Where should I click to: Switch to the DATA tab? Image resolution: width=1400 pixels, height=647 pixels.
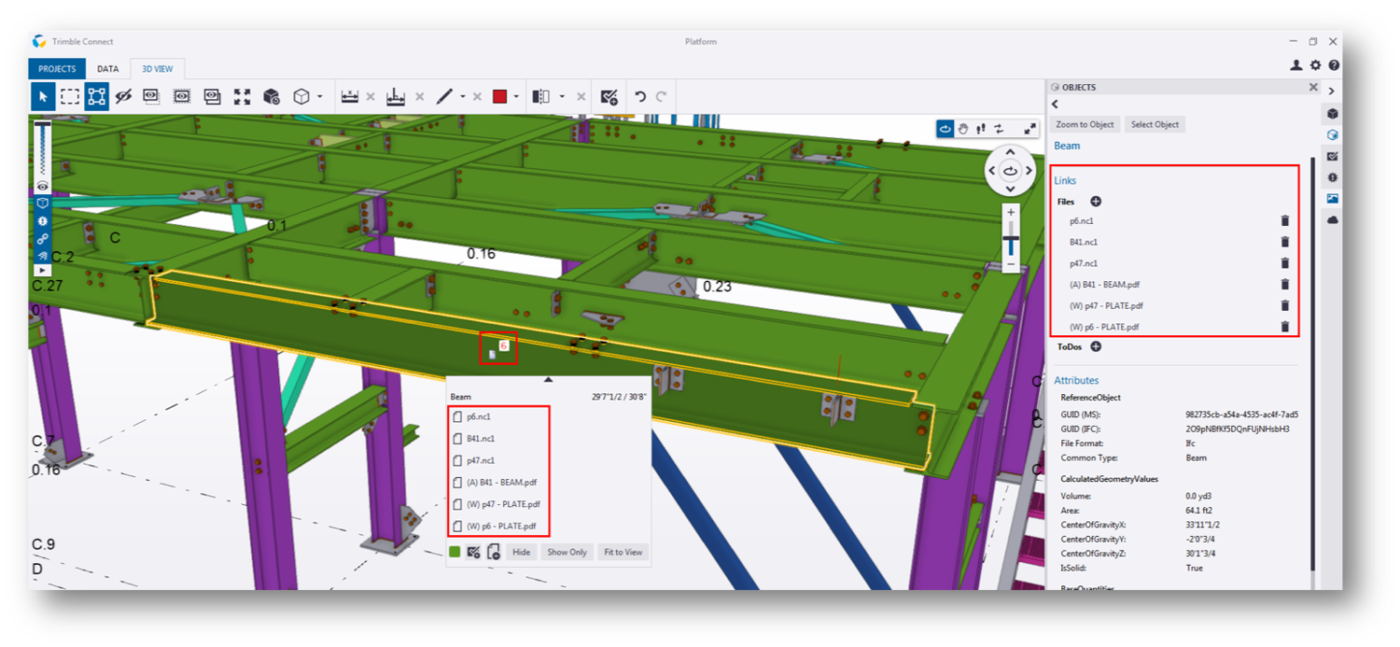108,68
